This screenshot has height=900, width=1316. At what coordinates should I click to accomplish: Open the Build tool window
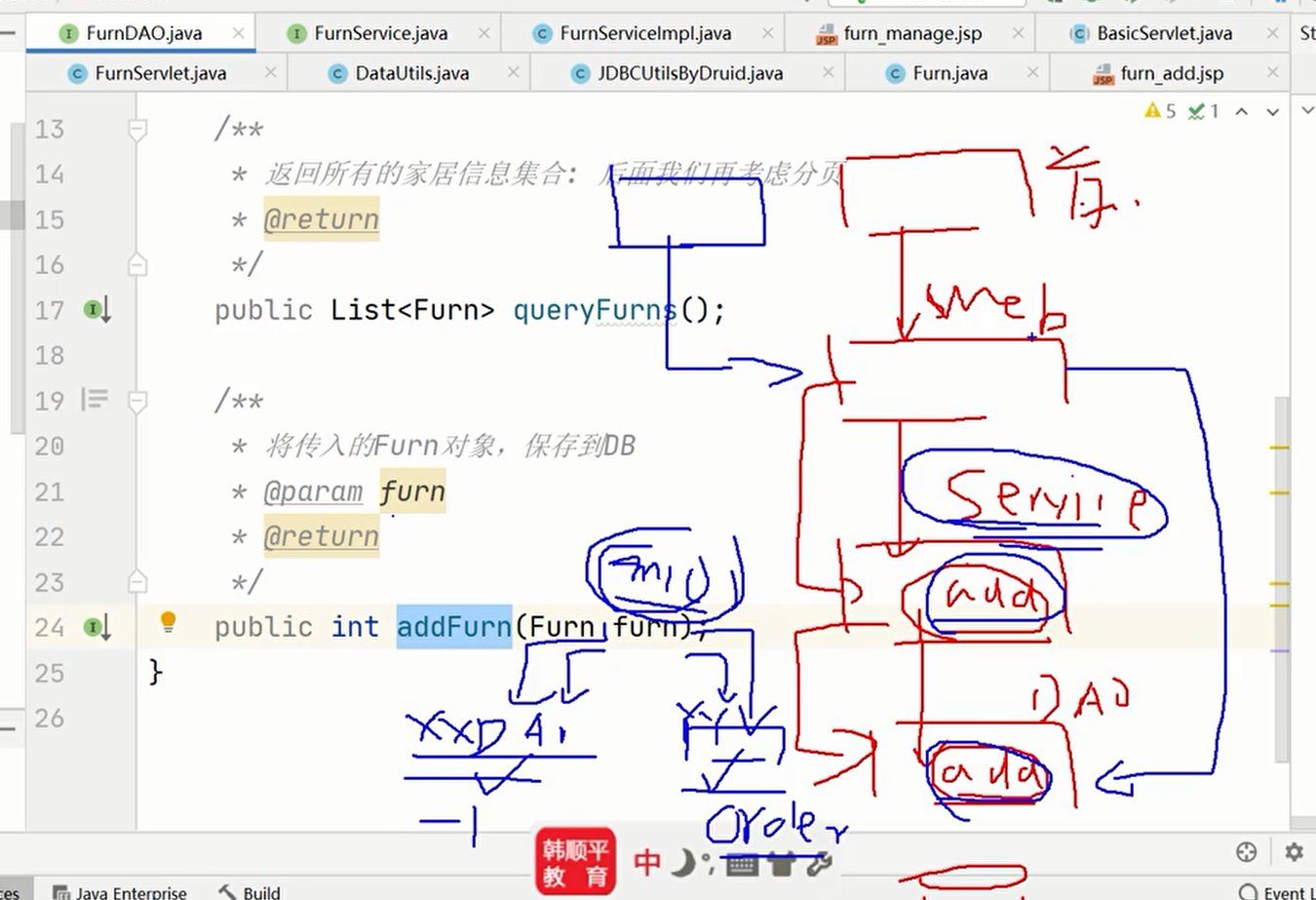point(250,891)
